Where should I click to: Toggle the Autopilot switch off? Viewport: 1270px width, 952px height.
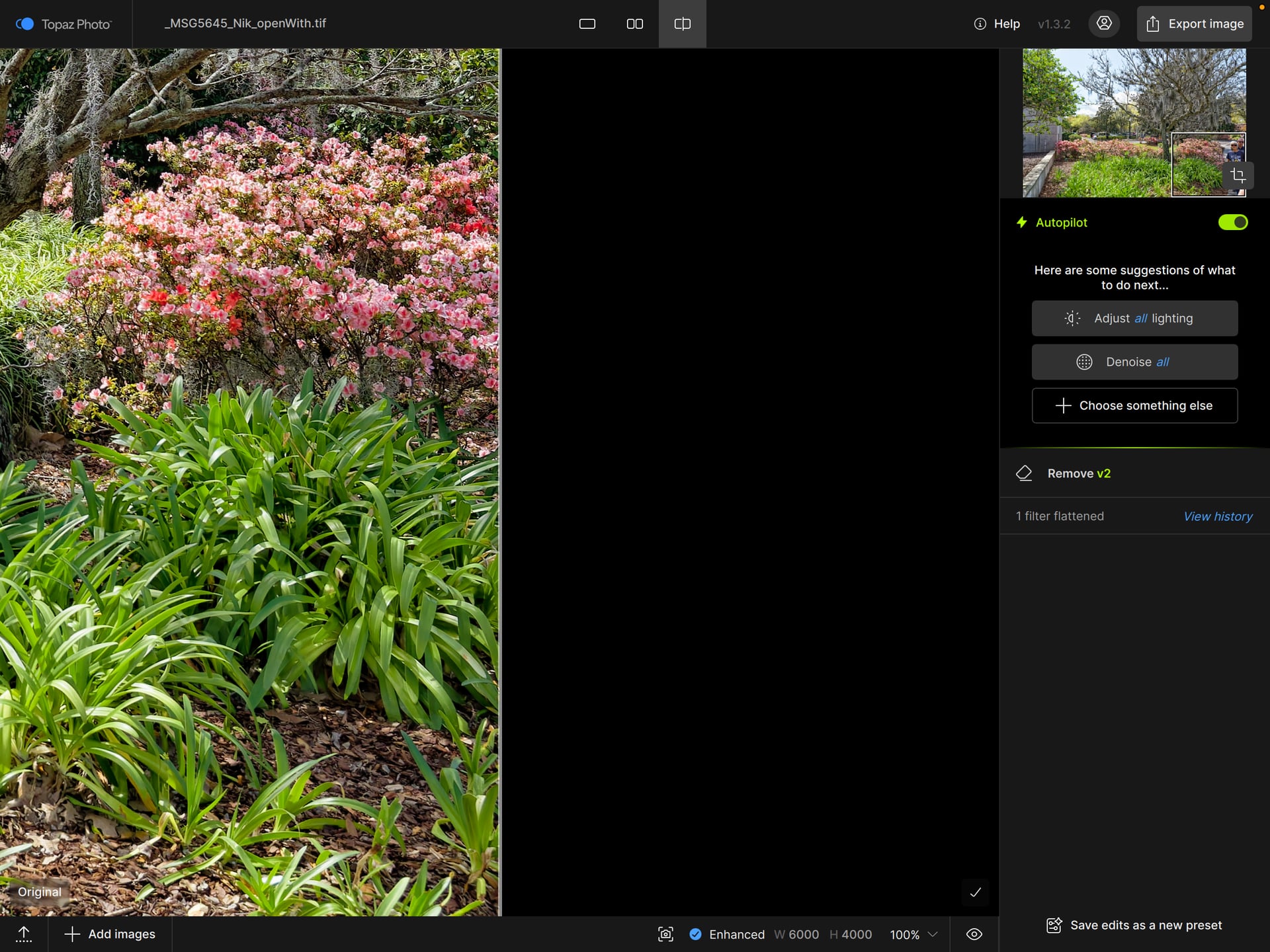tap(1232, 222)
